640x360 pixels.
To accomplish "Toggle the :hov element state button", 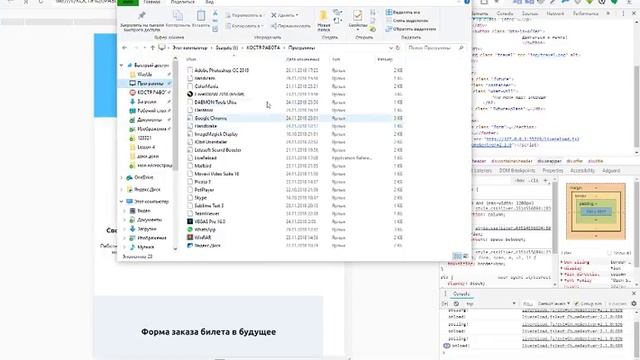I will [x=520, y=180].
